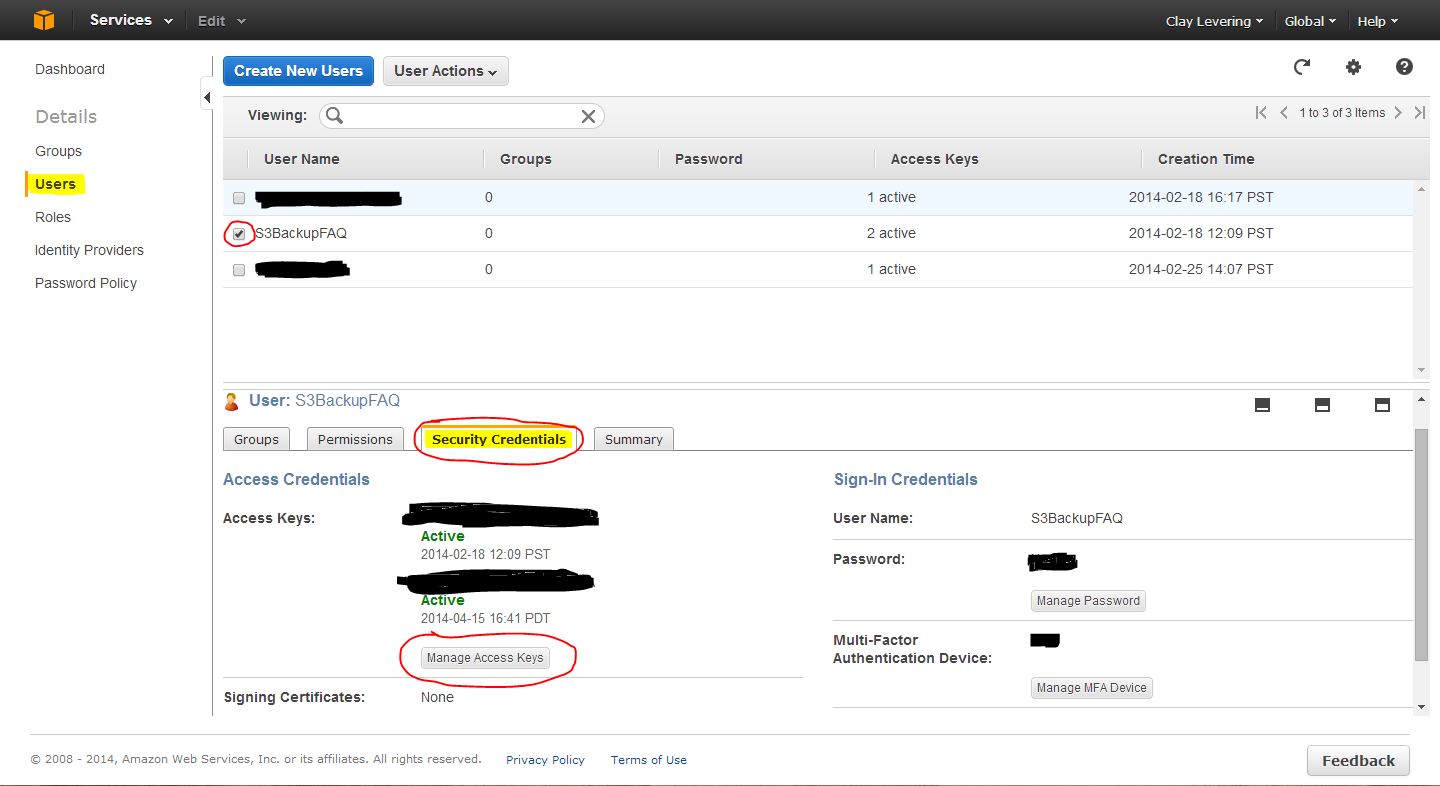
Task: Go to first page of user items
Action: pyautogui.click(x=1261, y=113)
